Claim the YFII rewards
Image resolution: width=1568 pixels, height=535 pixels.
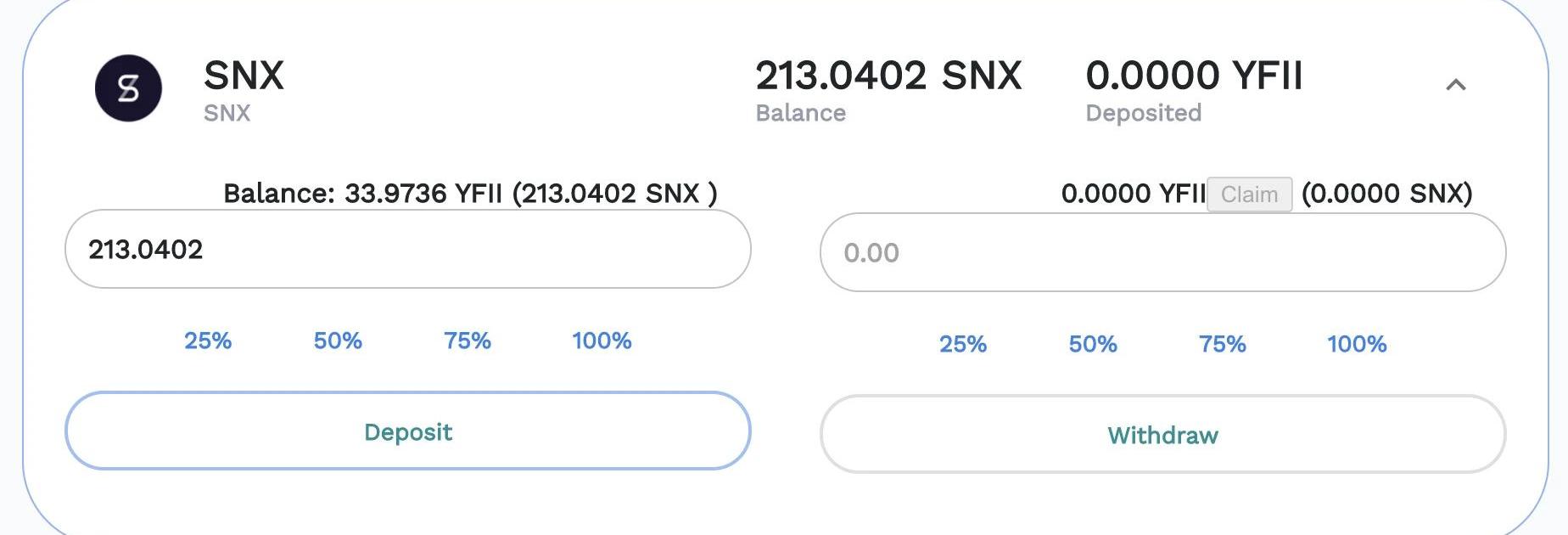1249,194
